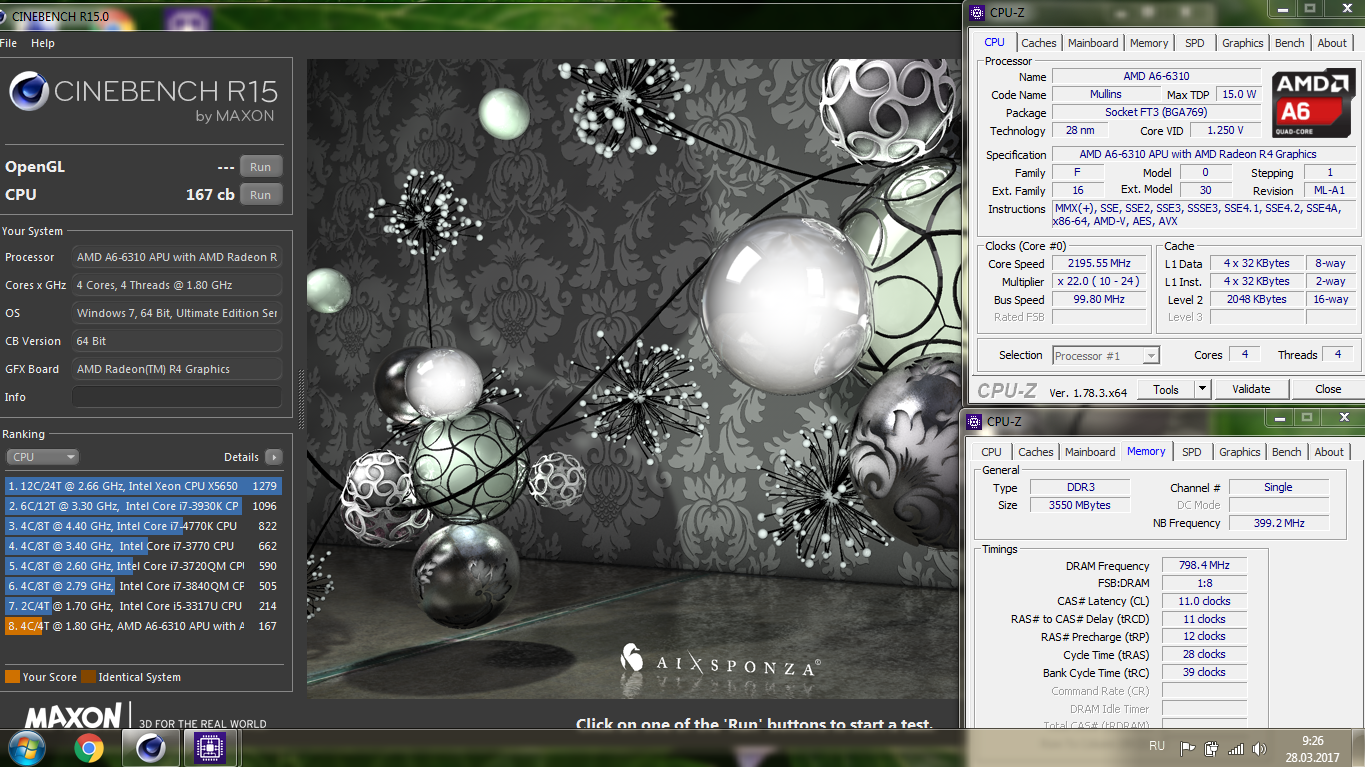Click the MAXON logo below the ranking panel
Image resolution: width=1365 pixels, height=767 pixels.
(72, 717)
